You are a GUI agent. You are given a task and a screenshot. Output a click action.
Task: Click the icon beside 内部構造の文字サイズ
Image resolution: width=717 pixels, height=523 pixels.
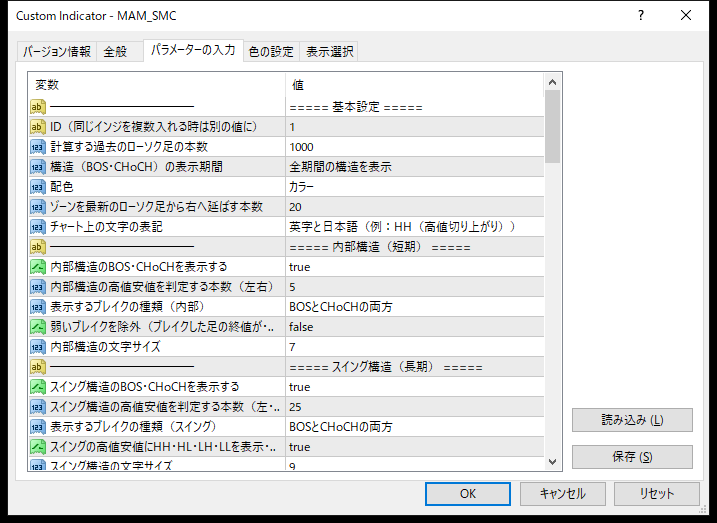(x=38, y=347)
